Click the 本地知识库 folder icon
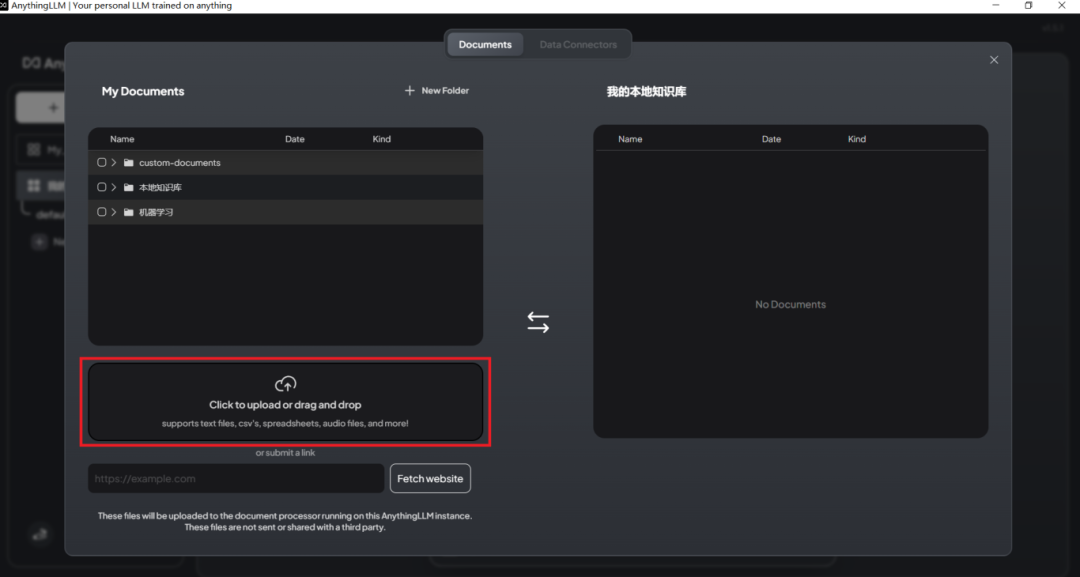Image resolution: width=1080 pixels, height=577 pixels. click(129, 187)
